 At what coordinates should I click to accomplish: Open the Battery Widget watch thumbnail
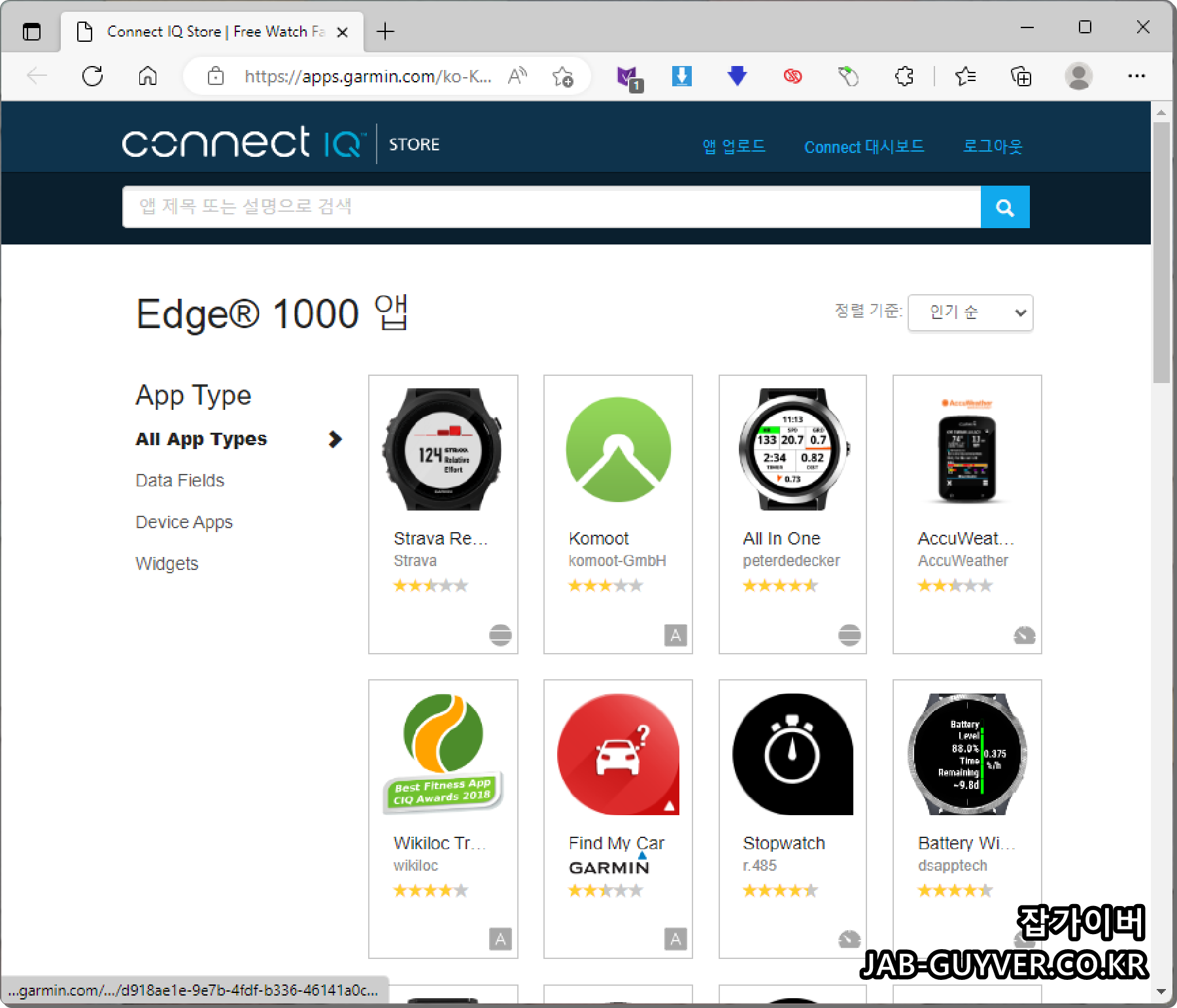(x=967, y=754)
